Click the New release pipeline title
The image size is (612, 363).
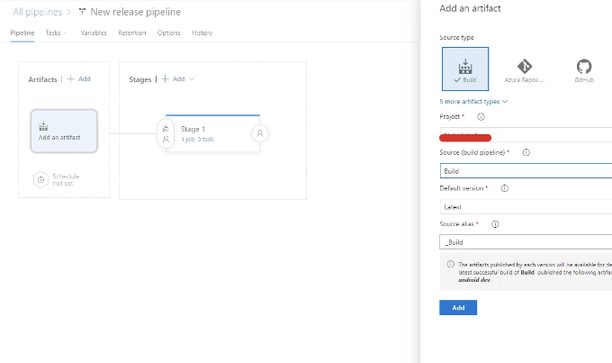point(135,12)
